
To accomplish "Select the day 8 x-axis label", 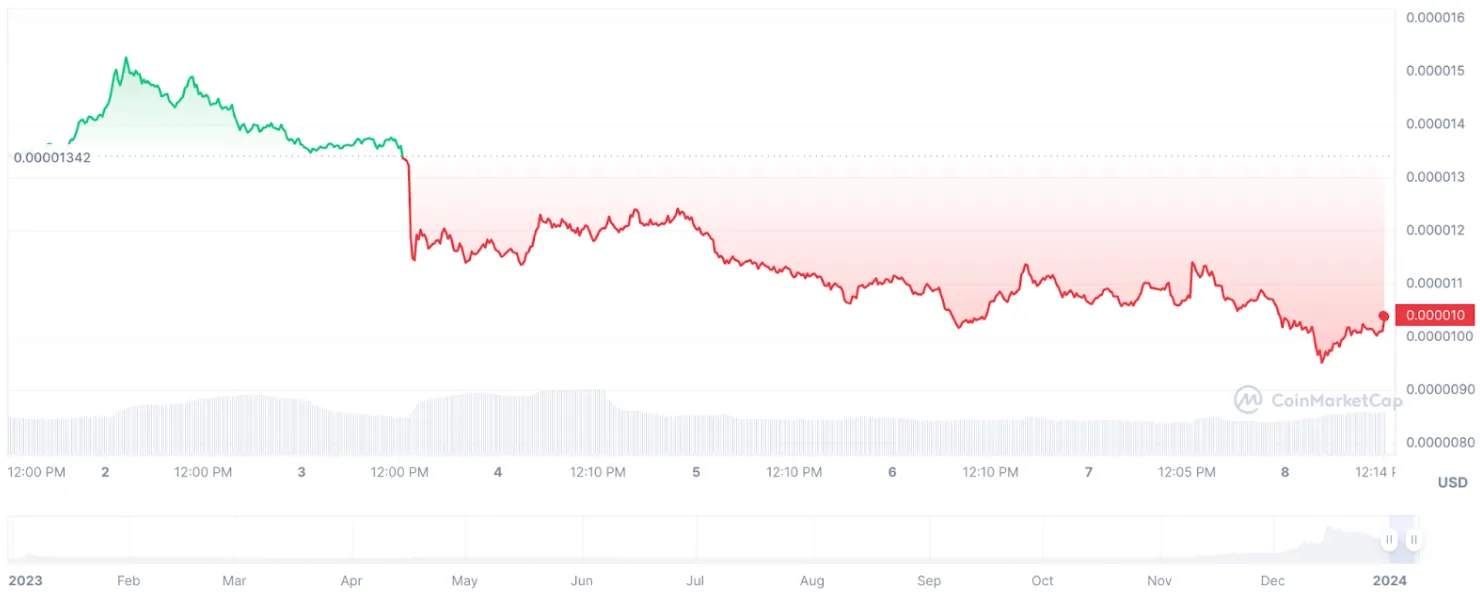I will pos(1285,472).
